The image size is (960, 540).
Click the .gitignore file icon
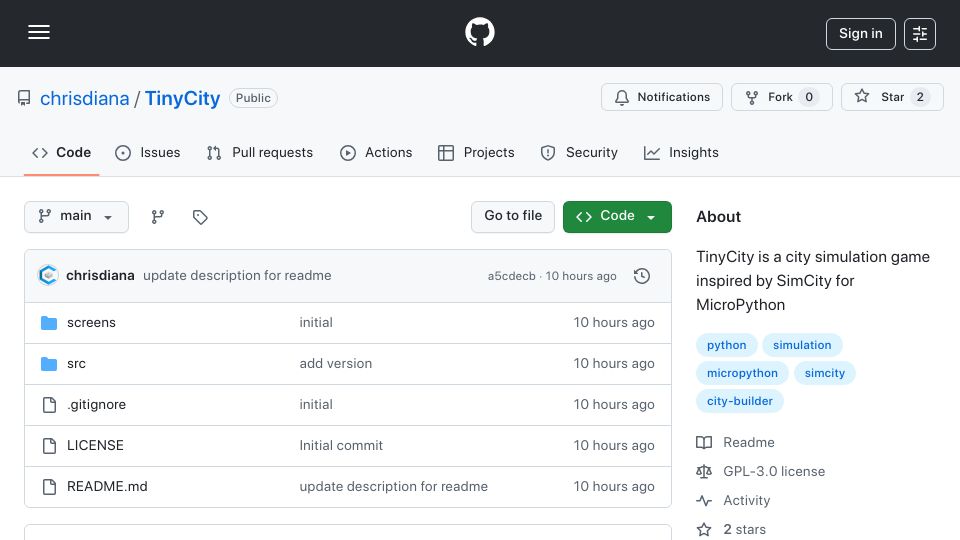(x=49, y=405)
